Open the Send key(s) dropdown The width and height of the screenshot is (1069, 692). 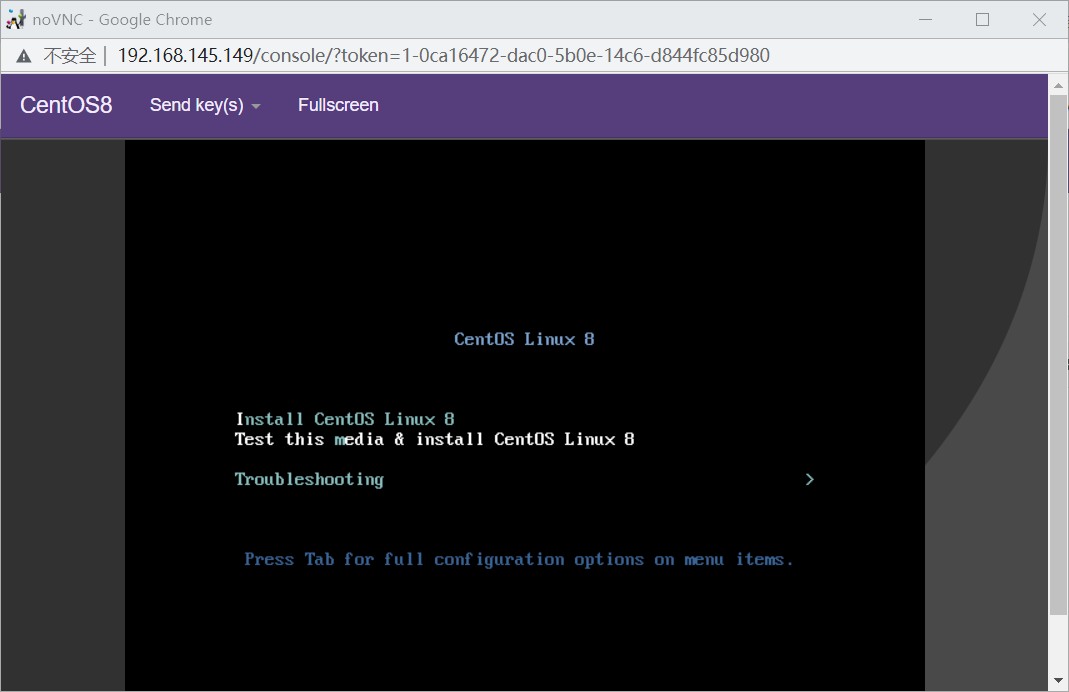coord(205,105)
